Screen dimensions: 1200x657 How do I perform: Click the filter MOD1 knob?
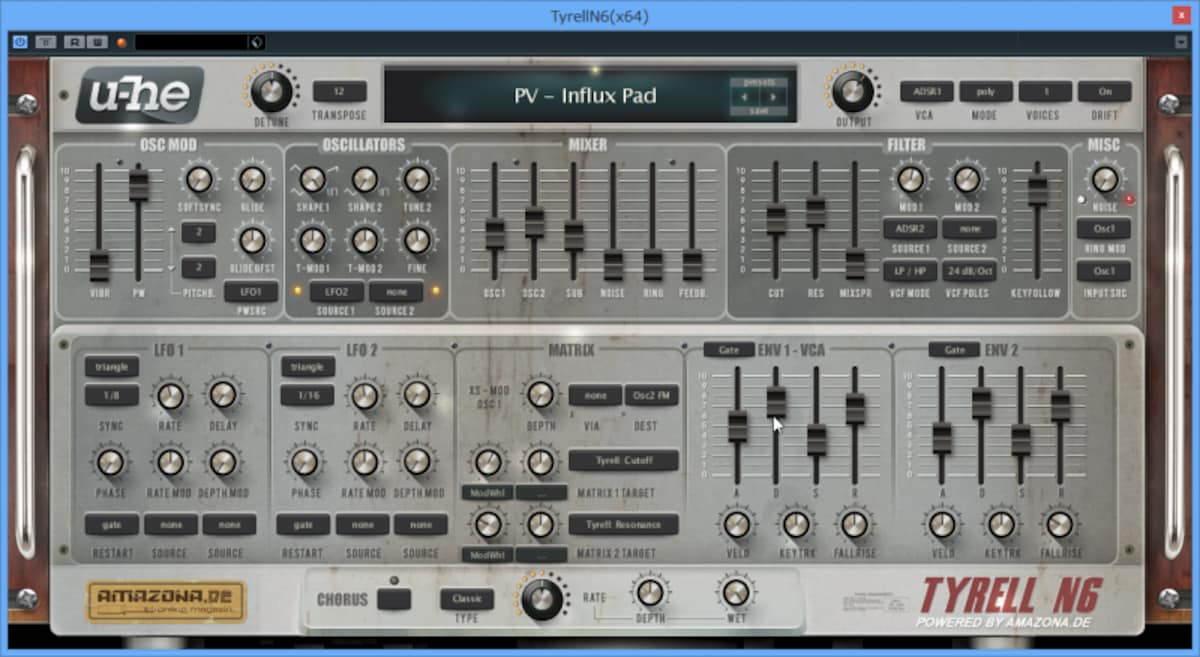click(x=909, y=179)
